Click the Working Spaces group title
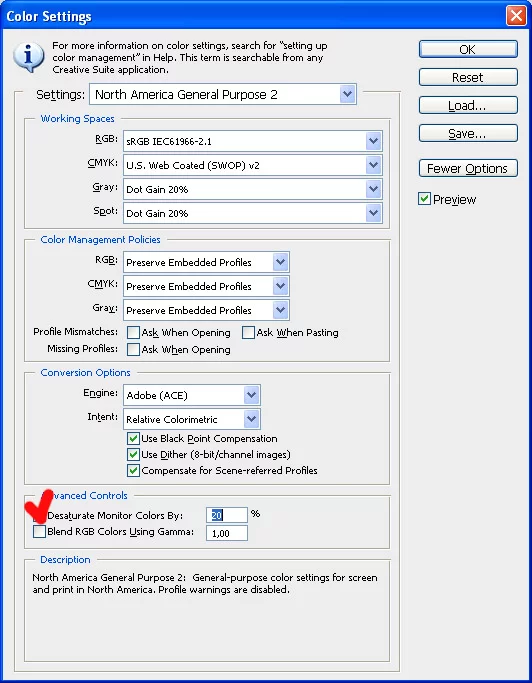Image resolution: width=532 pixels, height=683 pixels. pyautogui.click(x=78, y=118)
